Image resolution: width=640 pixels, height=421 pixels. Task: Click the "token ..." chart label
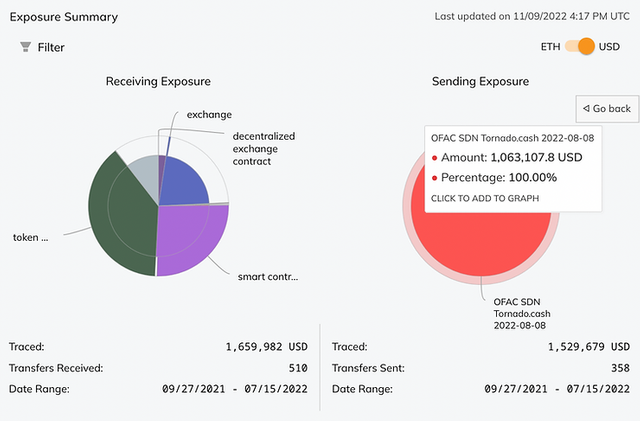pyautogui.click(x=31, y=238)
